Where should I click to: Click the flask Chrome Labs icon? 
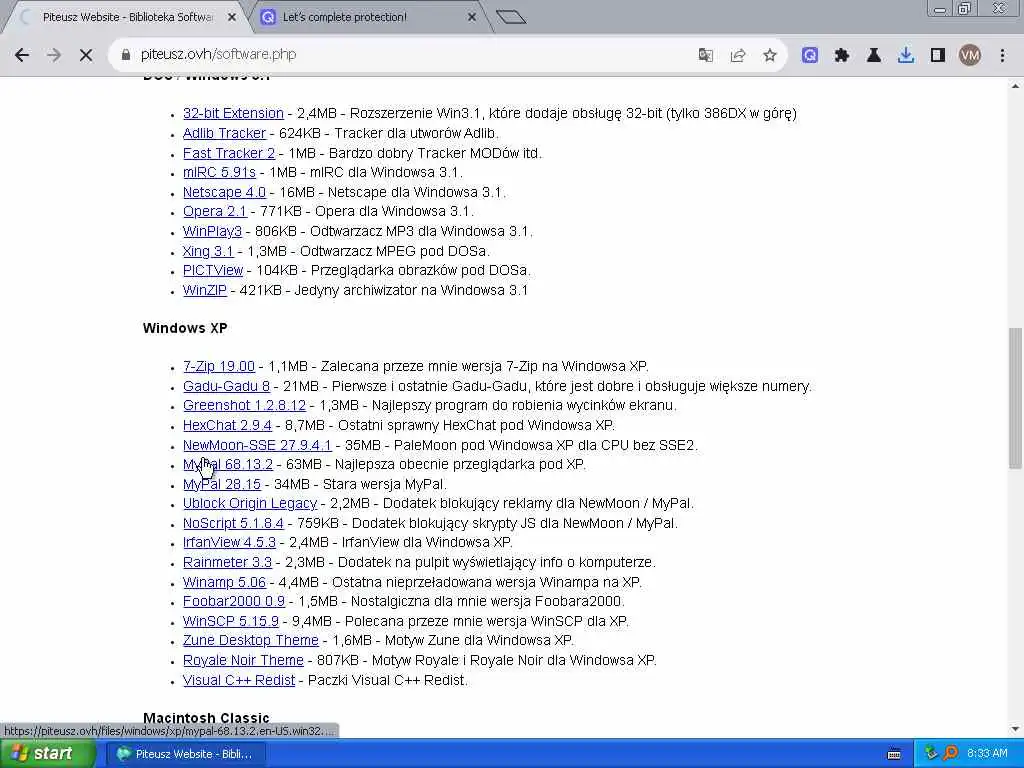click(874, 55)
